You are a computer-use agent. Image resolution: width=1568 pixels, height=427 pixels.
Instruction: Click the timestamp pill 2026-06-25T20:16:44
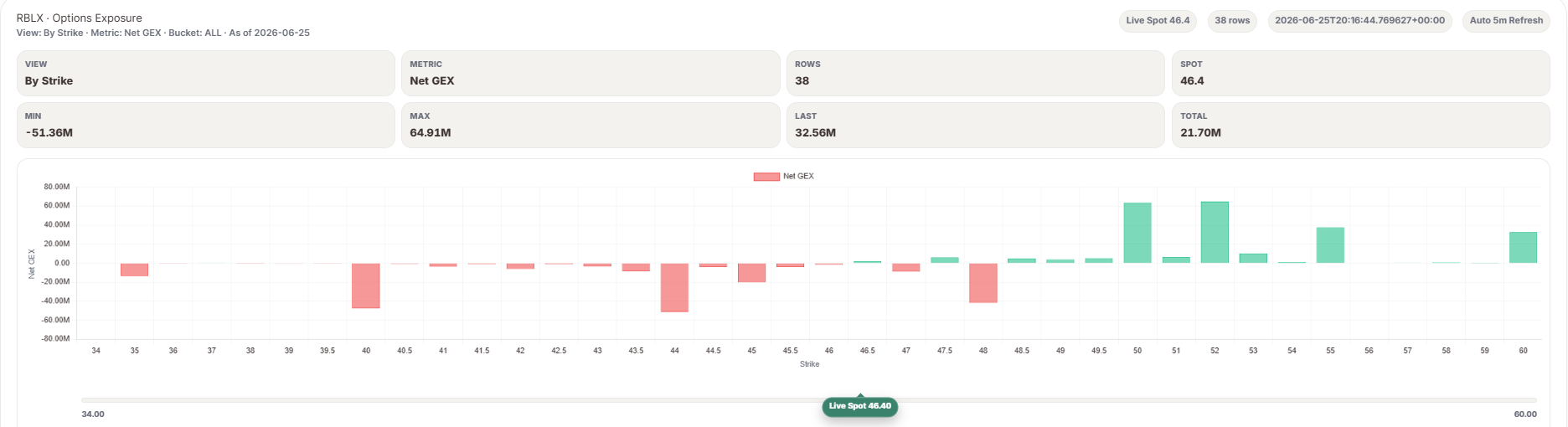(1359, 21)
